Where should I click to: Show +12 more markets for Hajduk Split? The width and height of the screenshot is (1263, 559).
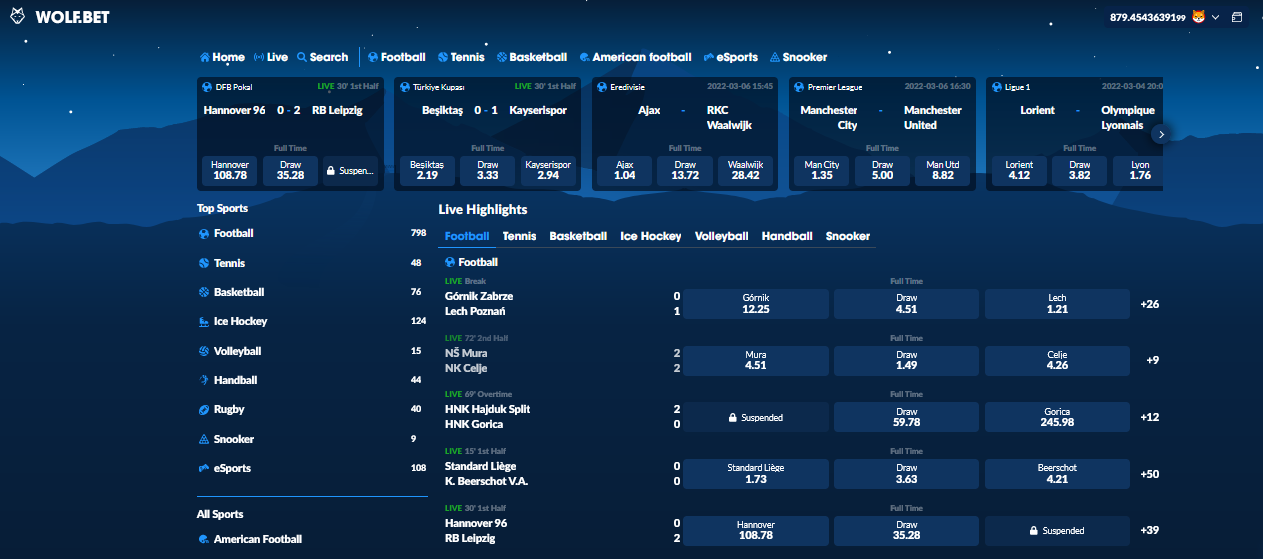click(x=1149, y=417)
